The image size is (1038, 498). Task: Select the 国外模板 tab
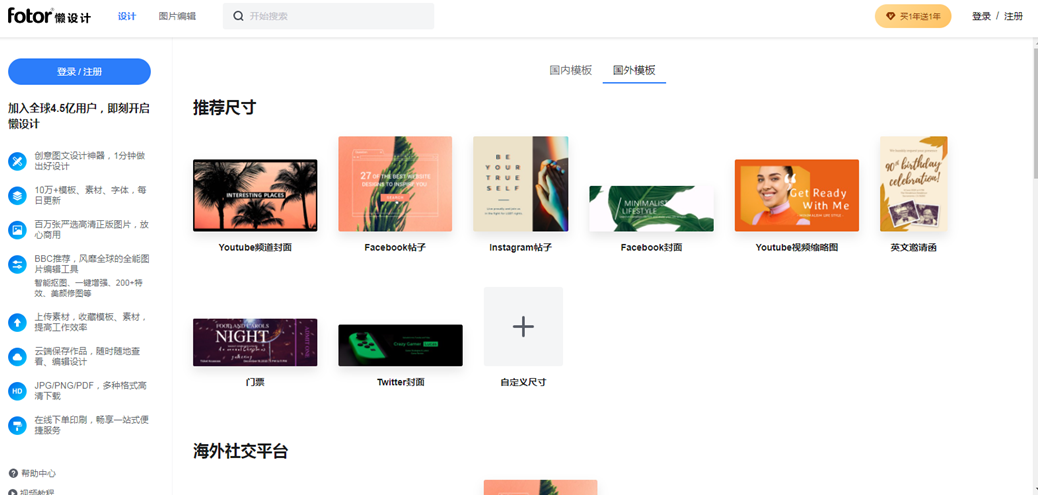(x=634, y=70)
